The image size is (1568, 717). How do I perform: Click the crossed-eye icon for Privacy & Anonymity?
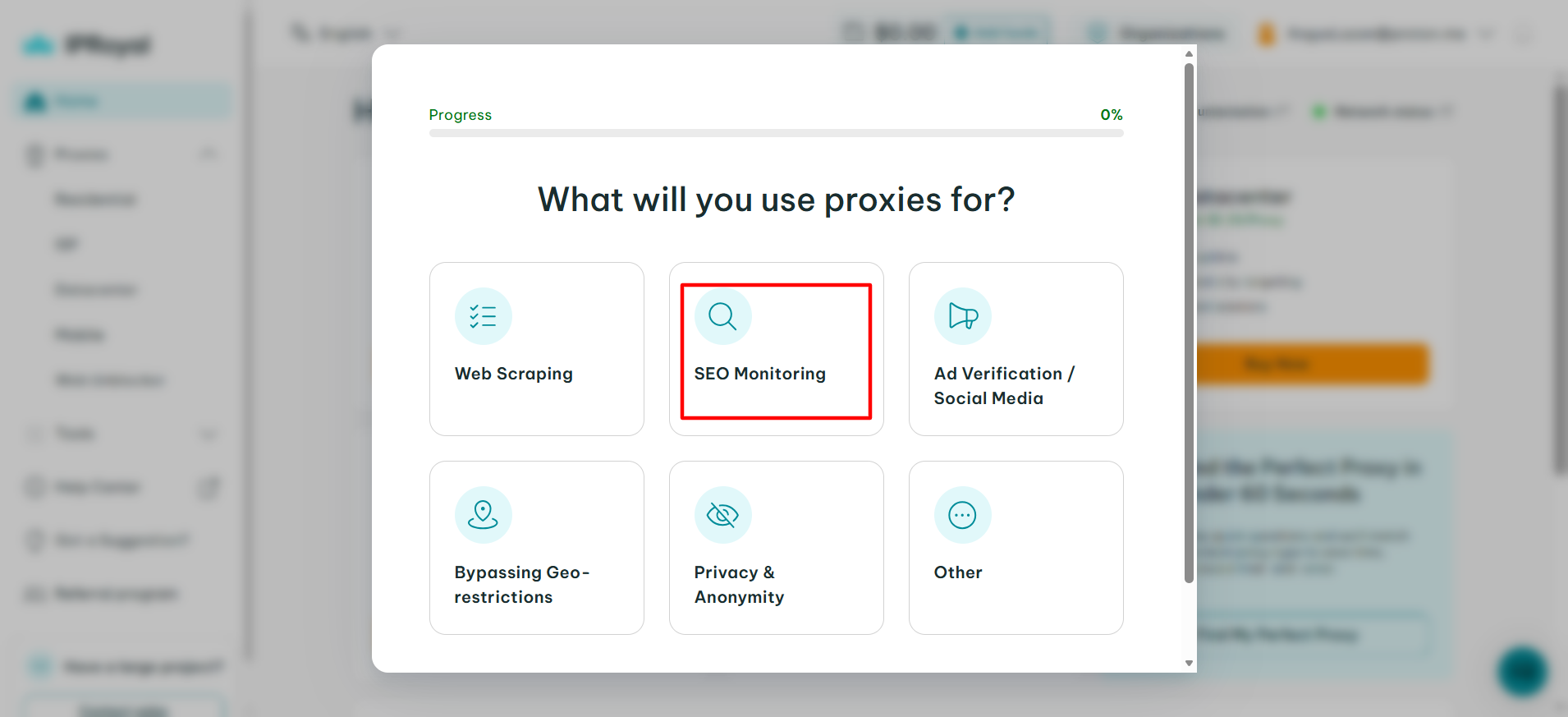(x=722, y=515)
